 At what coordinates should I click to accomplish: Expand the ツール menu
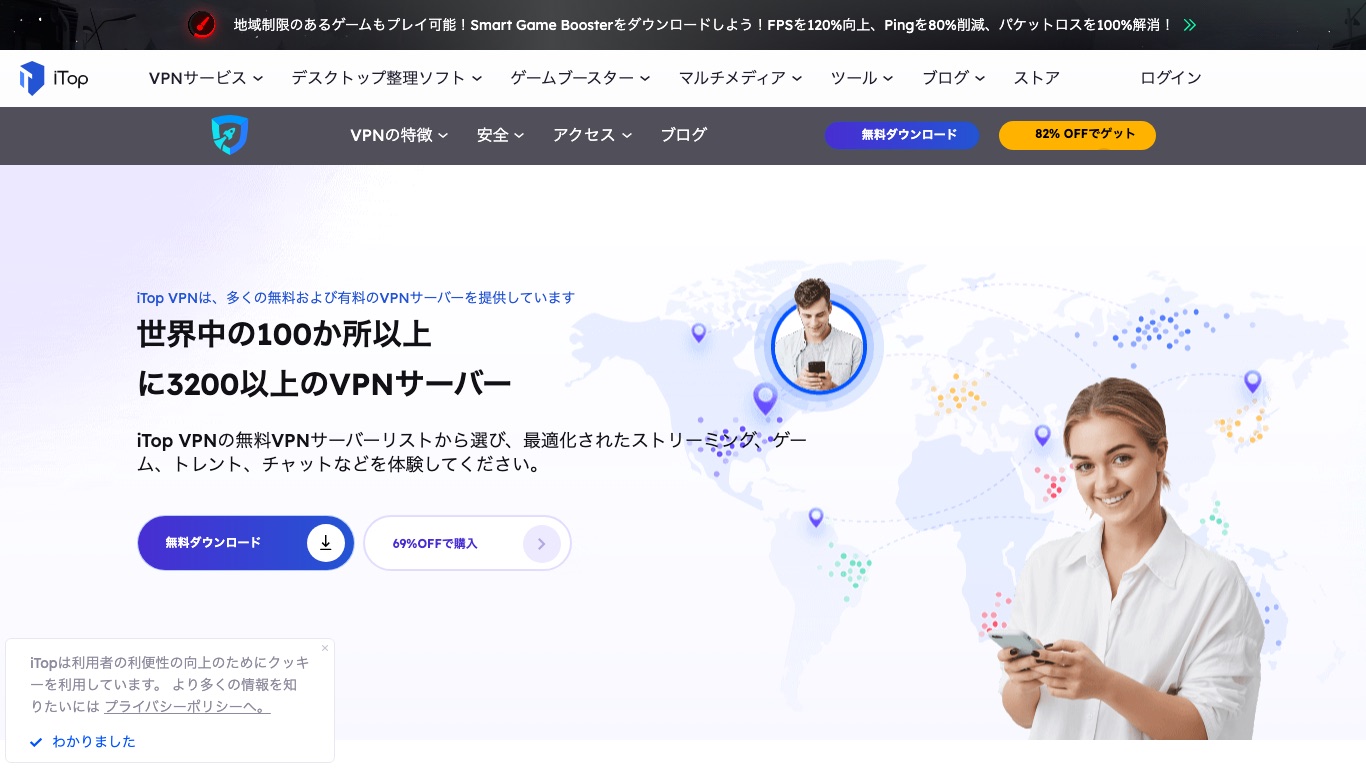(862, 78)
